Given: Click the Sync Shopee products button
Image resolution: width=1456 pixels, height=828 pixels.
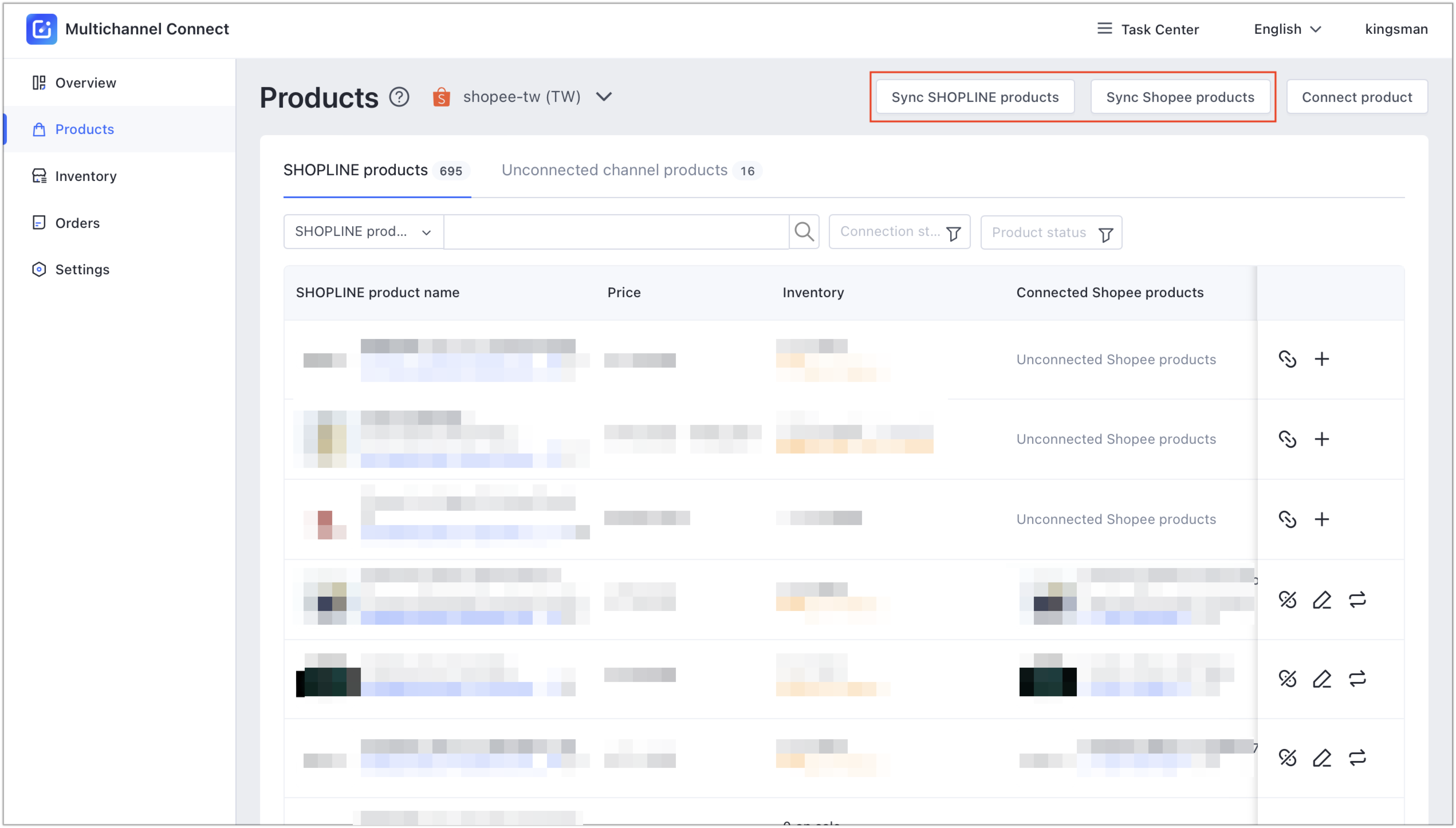Looking at the screenshot, I should pos(1180,97).
